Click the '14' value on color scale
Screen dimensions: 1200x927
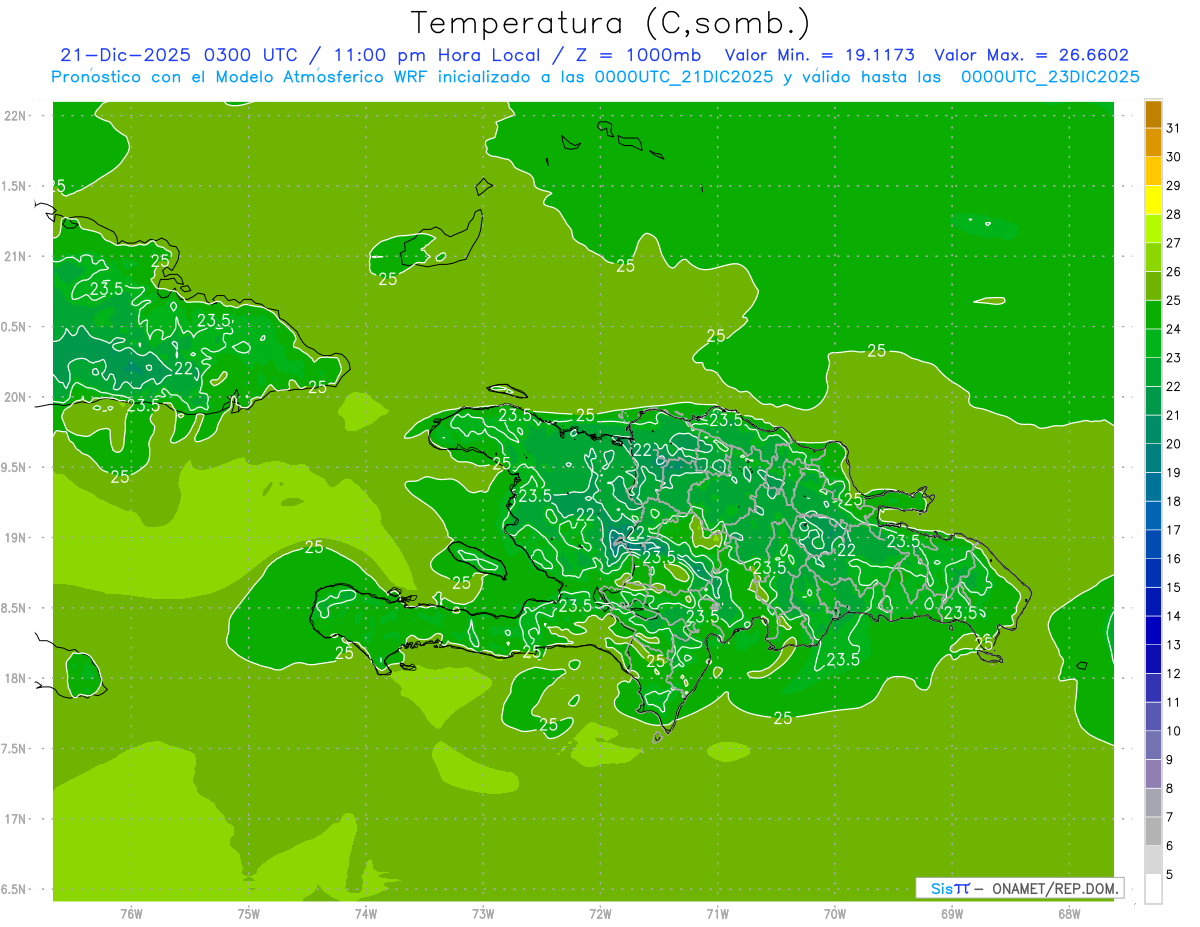1173,616
